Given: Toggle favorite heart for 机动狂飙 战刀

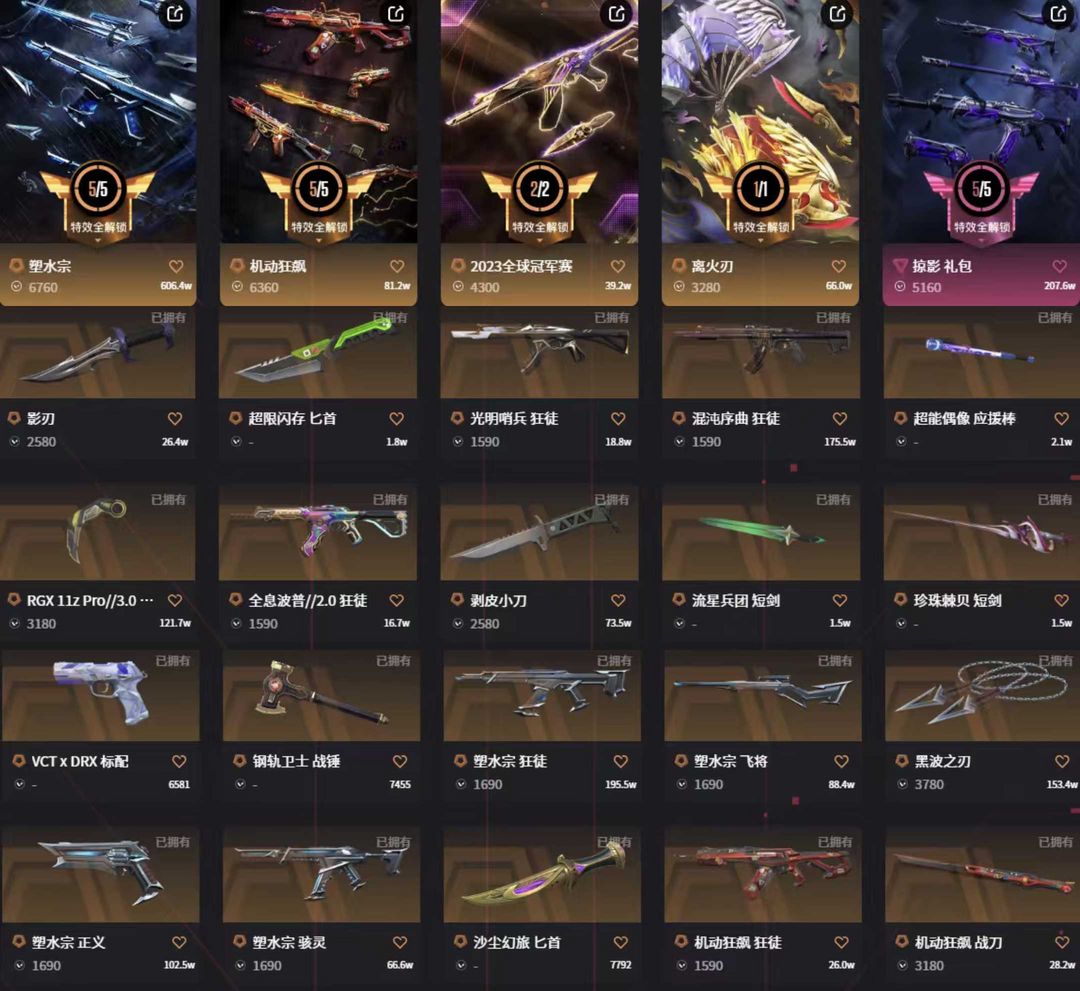Looking at the screenshot, I should click(x=1062, y=941).
